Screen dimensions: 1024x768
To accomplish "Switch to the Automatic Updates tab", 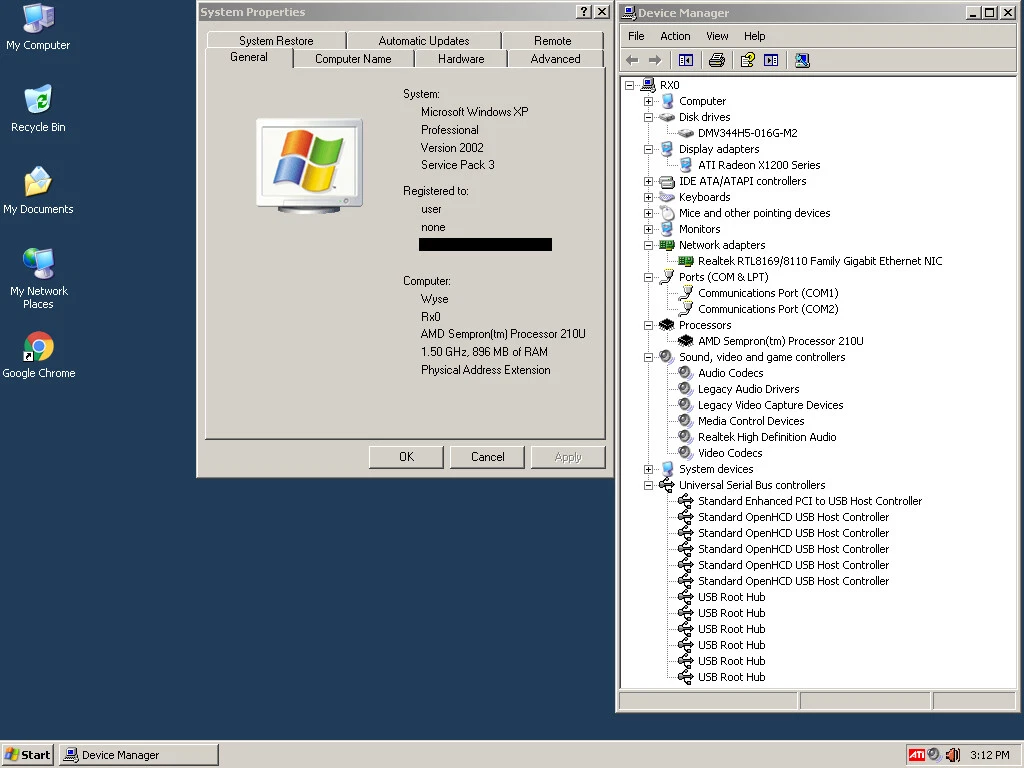I will click(x=424, y=40).
